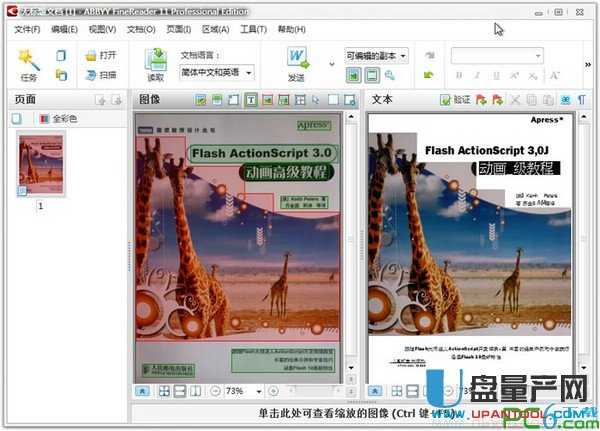Expand the toolbar overflow chevron
600x431 pixels.
(588, 65)
